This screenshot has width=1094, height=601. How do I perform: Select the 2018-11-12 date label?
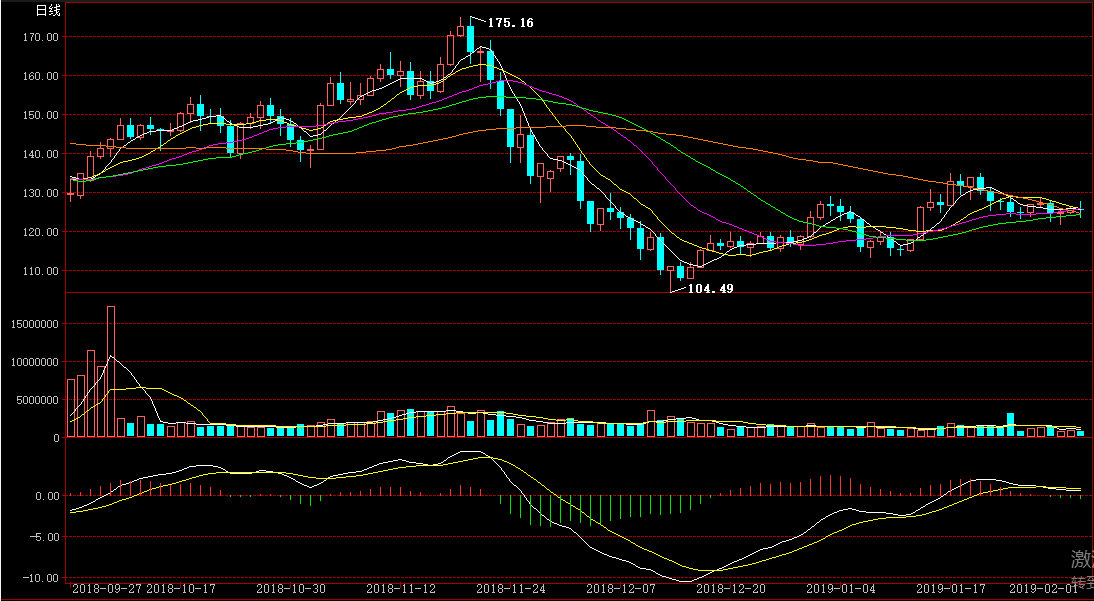pos(400,589)
